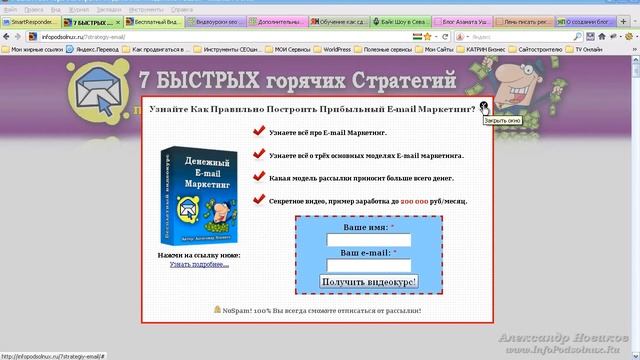
Task: Open the TV Онлайн bookmarks folder
Action: tap(584, 49)
